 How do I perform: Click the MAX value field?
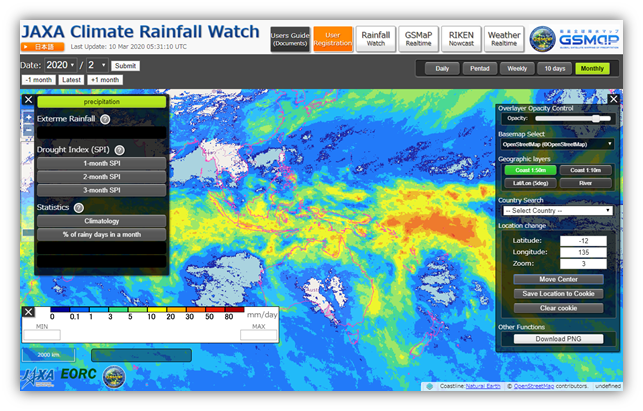258,335
